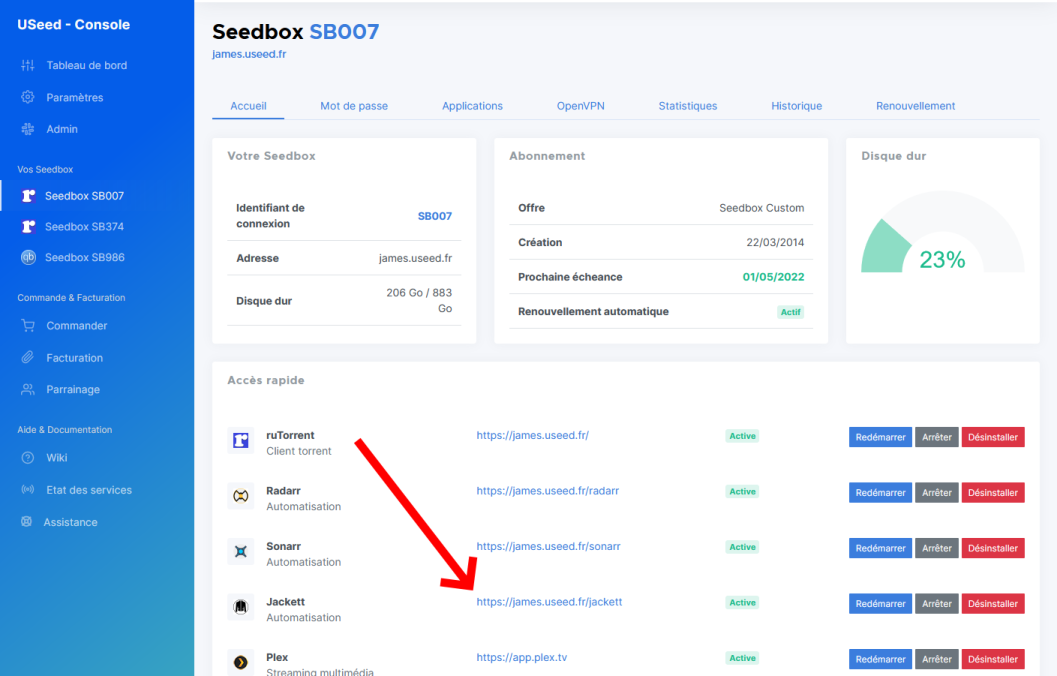Image resolution: width=1057 pixels, height=676 pixels.
Task: Click the Radarr app icon
Action: tap(241, 496)
